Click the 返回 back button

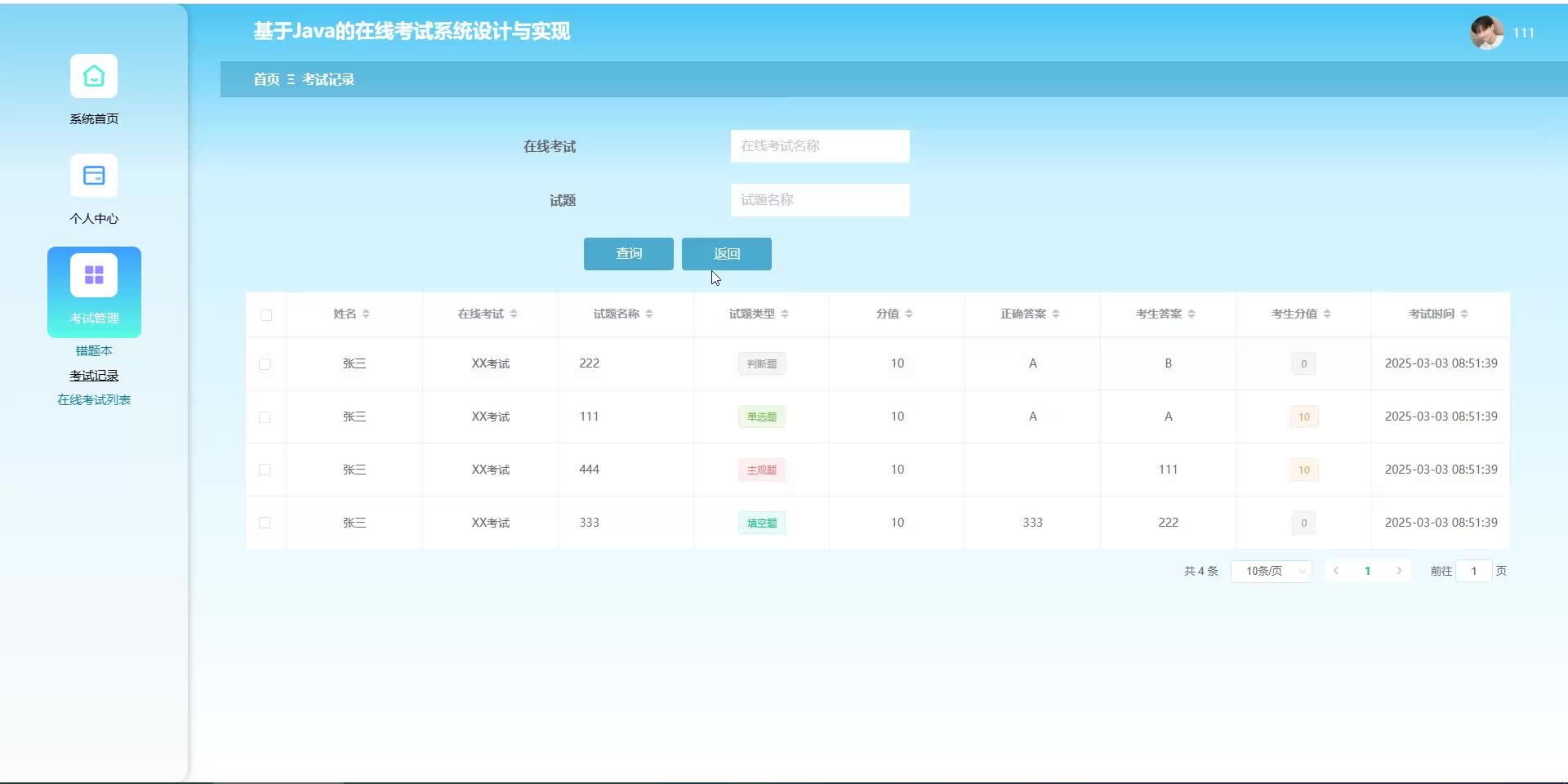coord(727,254)
